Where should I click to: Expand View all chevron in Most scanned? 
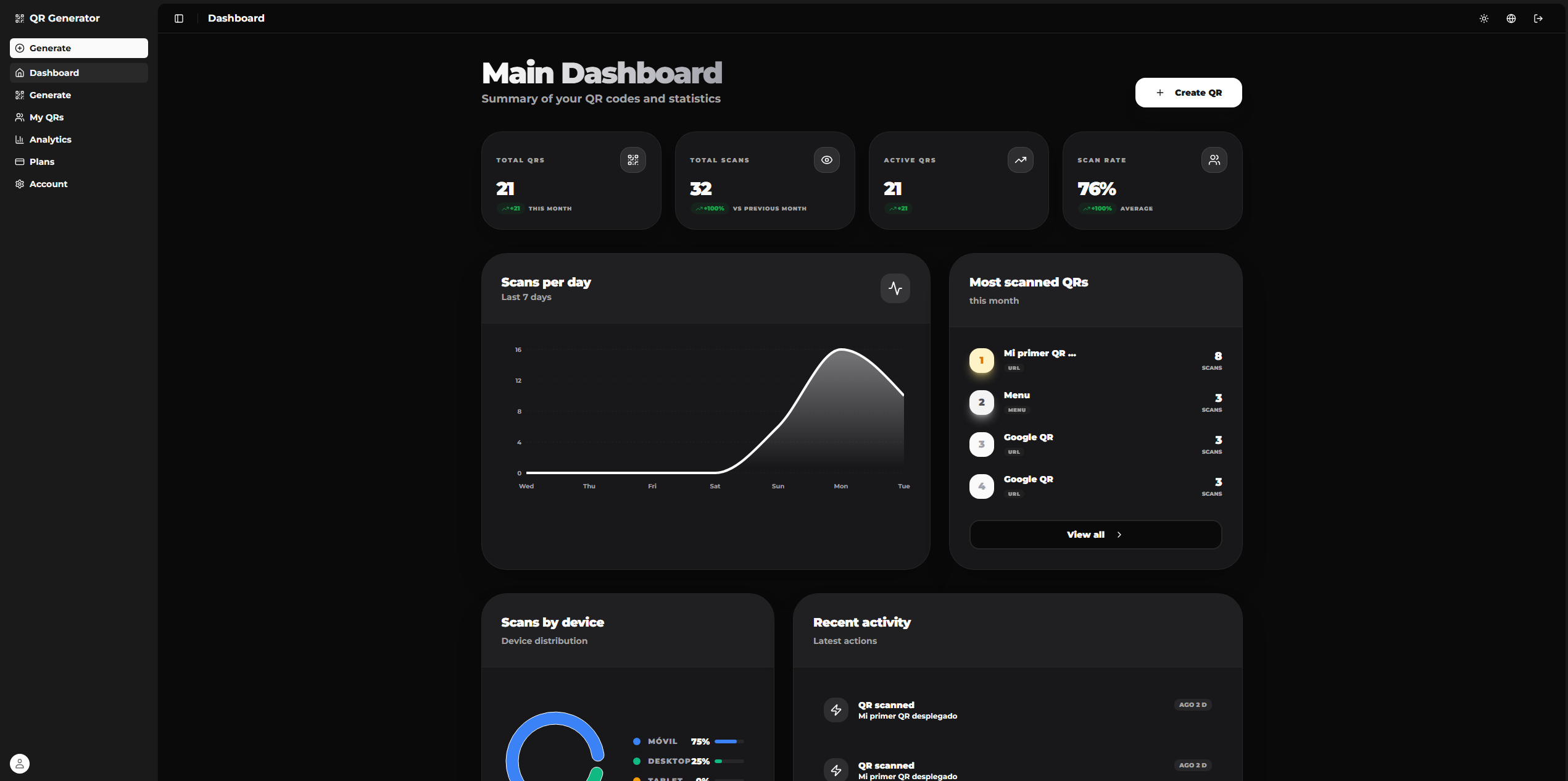1119,535
